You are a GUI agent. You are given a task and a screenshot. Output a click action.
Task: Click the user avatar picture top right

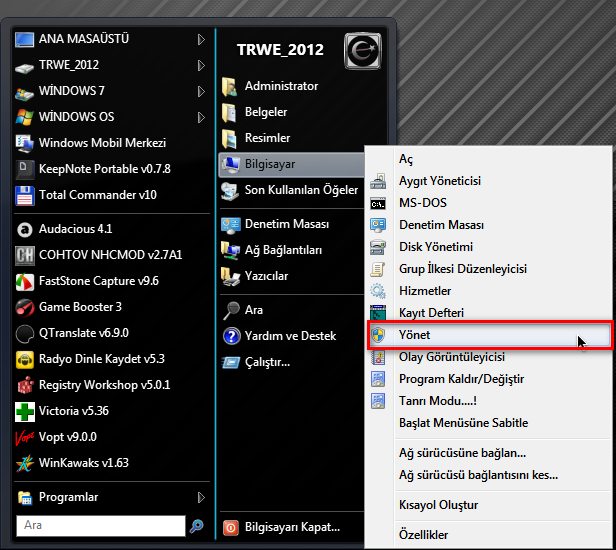click(x=362, y=51)
